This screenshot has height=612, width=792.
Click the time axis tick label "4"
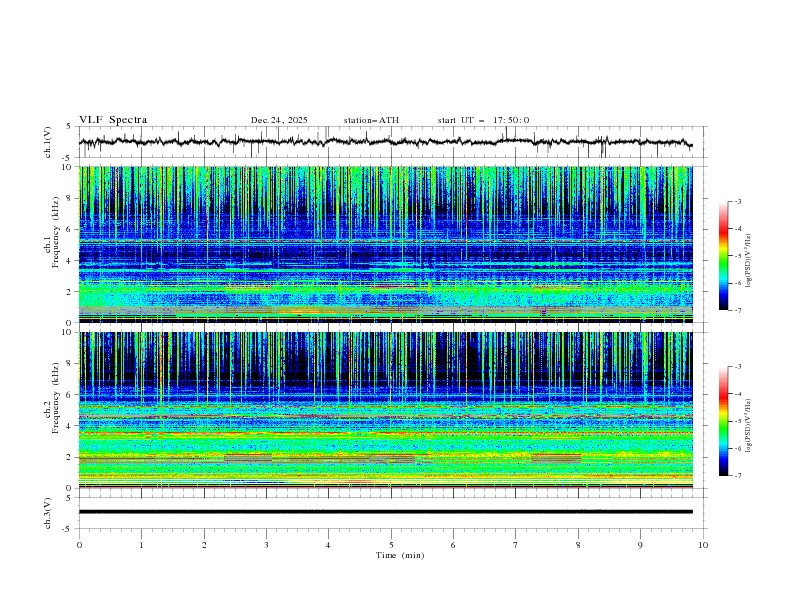point(328,545)
